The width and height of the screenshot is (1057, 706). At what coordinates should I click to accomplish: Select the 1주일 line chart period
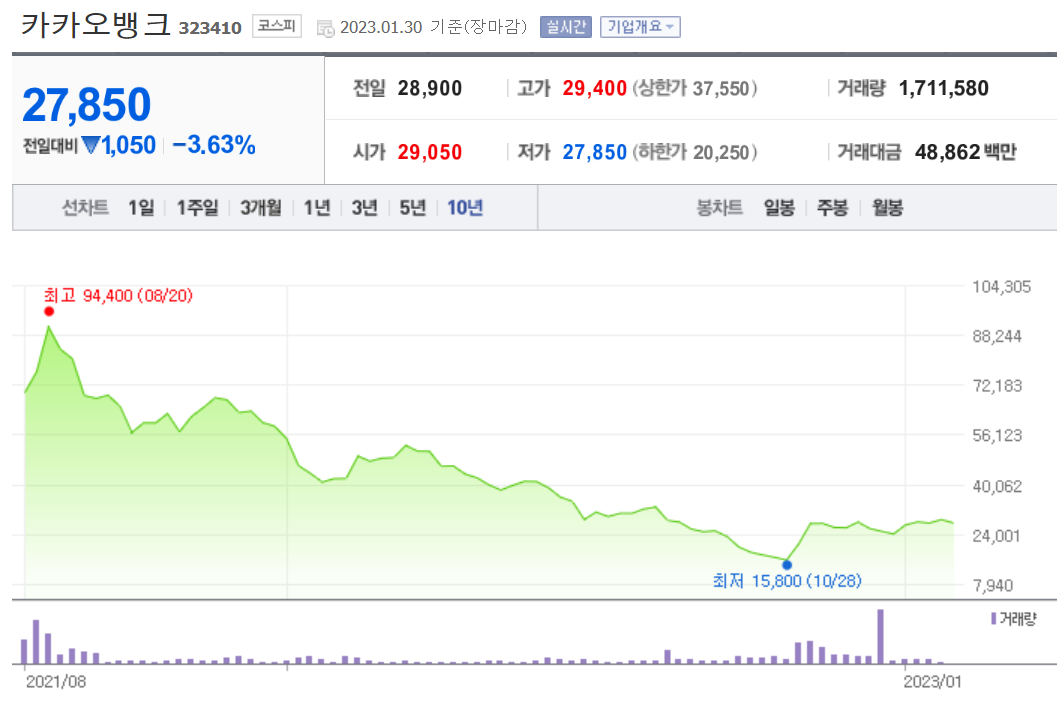(198, 208)
